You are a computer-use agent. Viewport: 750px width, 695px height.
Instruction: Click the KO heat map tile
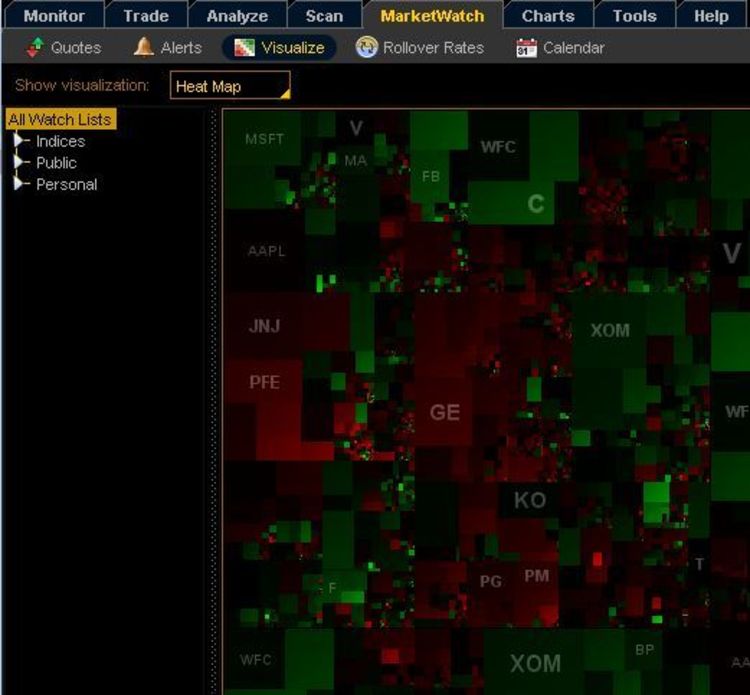(x=529, y=500)
